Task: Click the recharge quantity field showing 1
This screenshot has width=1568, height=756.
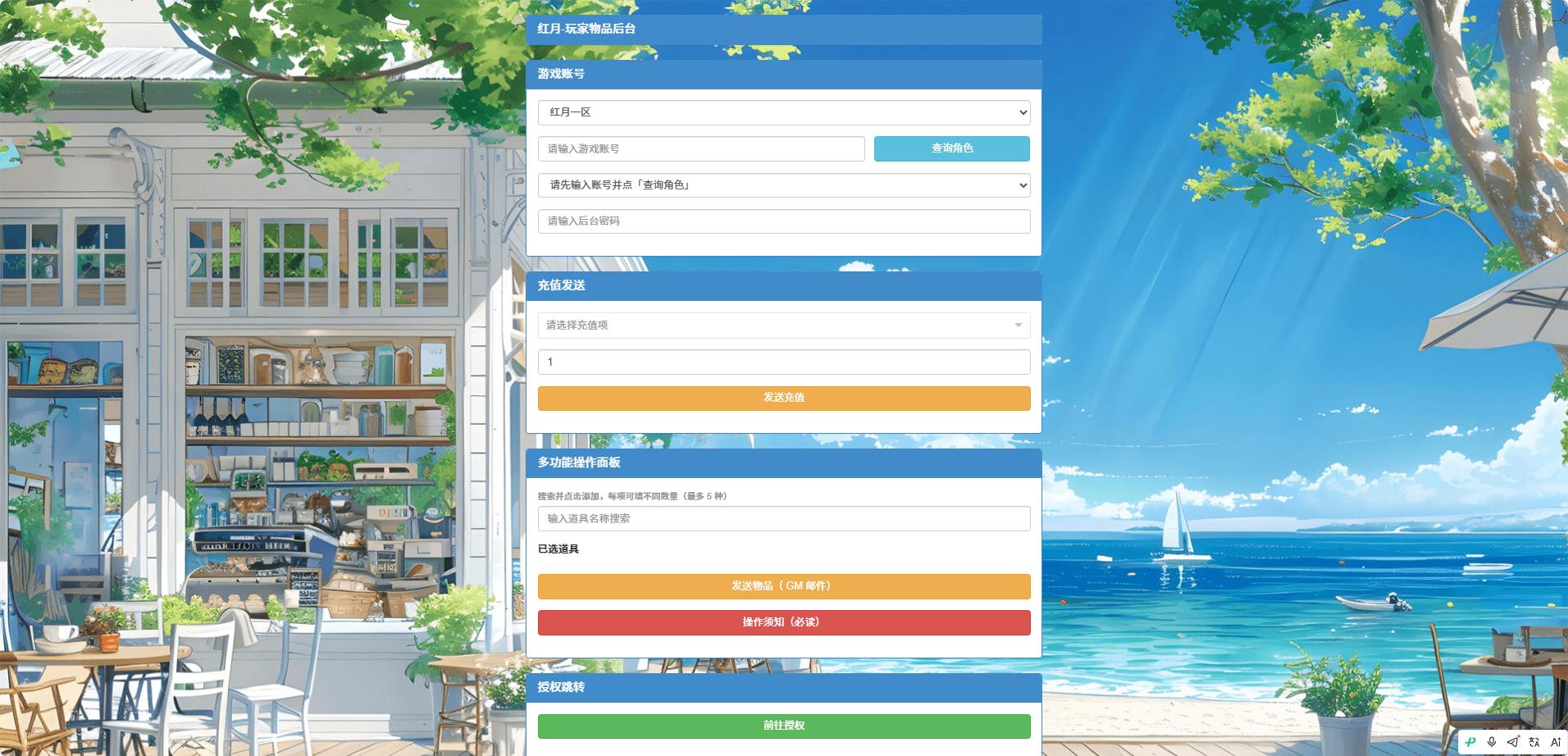Action: (784, 362)
